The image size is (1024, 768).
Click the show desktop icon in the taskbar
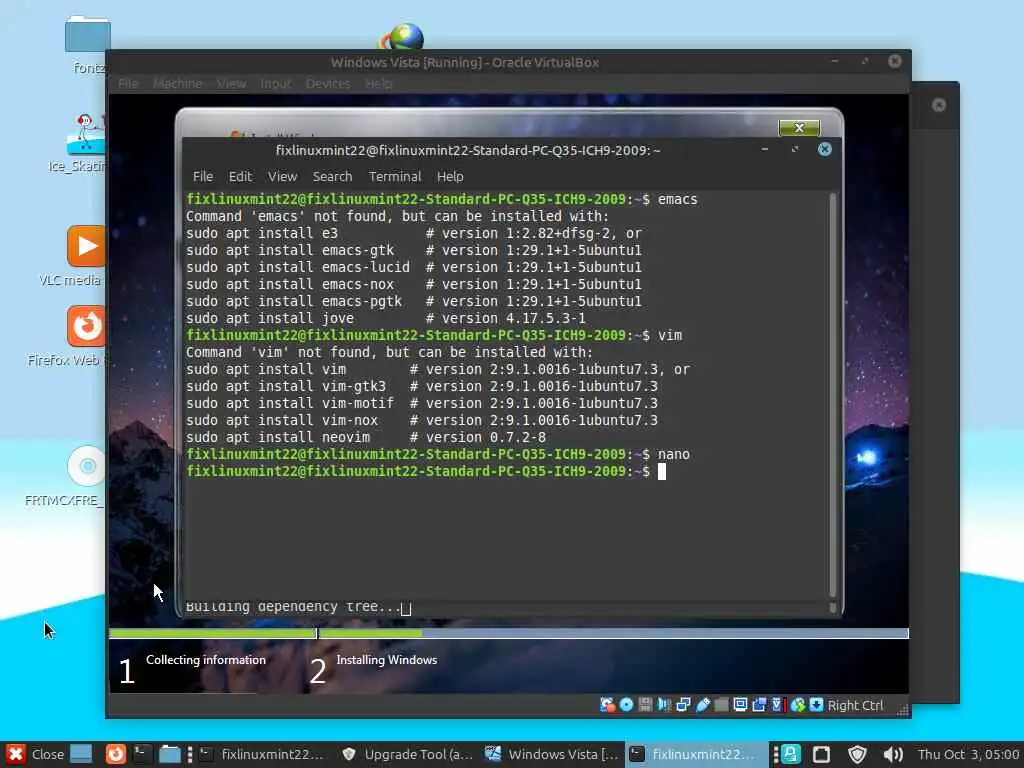coord(81,754)
